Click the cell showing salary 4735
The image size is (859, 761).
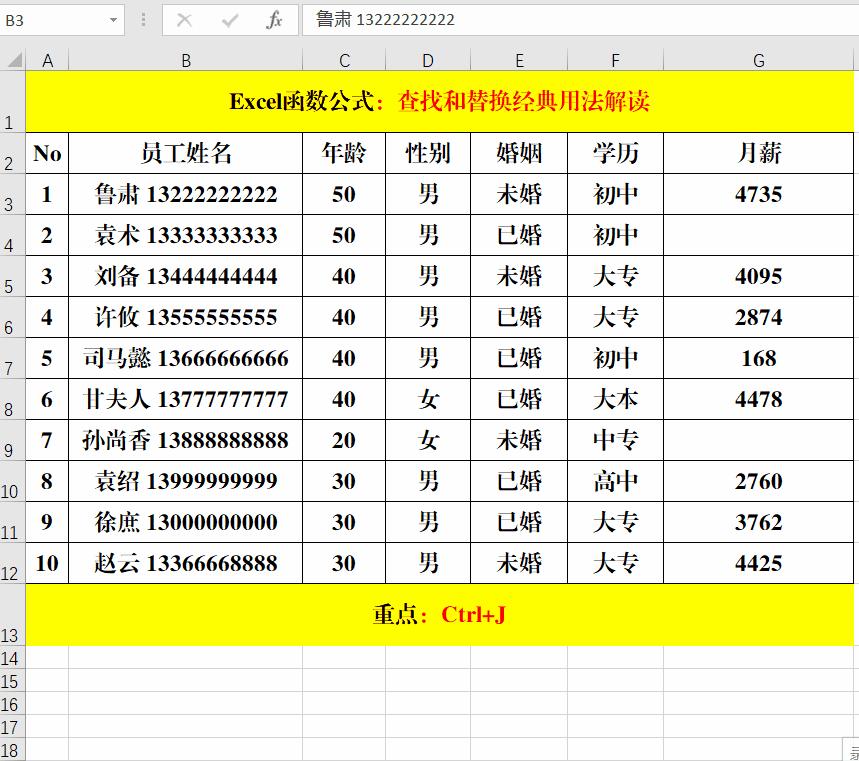pos(758,194)
